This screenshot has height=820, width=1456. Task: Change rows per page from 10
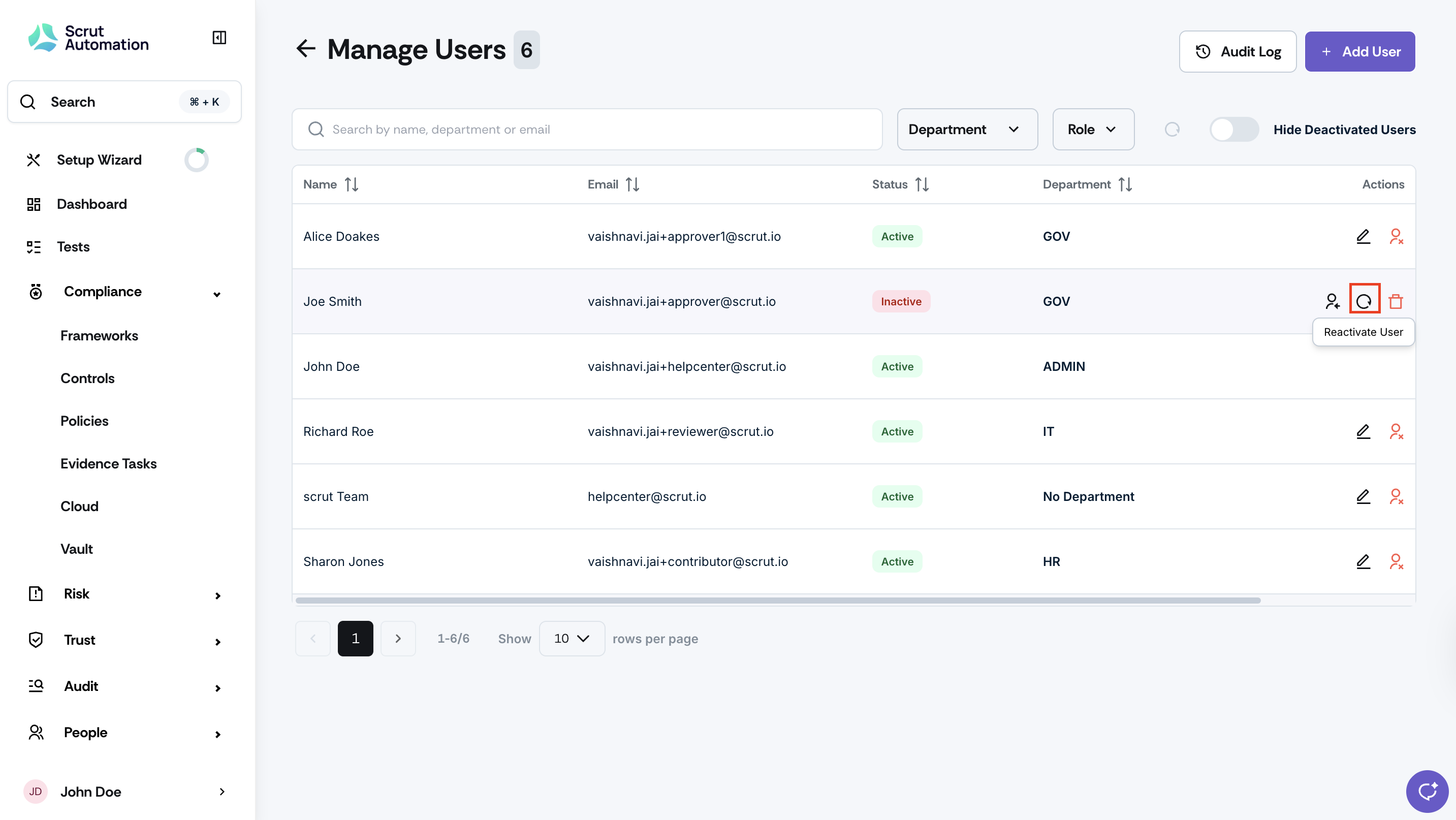pyautogui.click(x=572, y=638)
